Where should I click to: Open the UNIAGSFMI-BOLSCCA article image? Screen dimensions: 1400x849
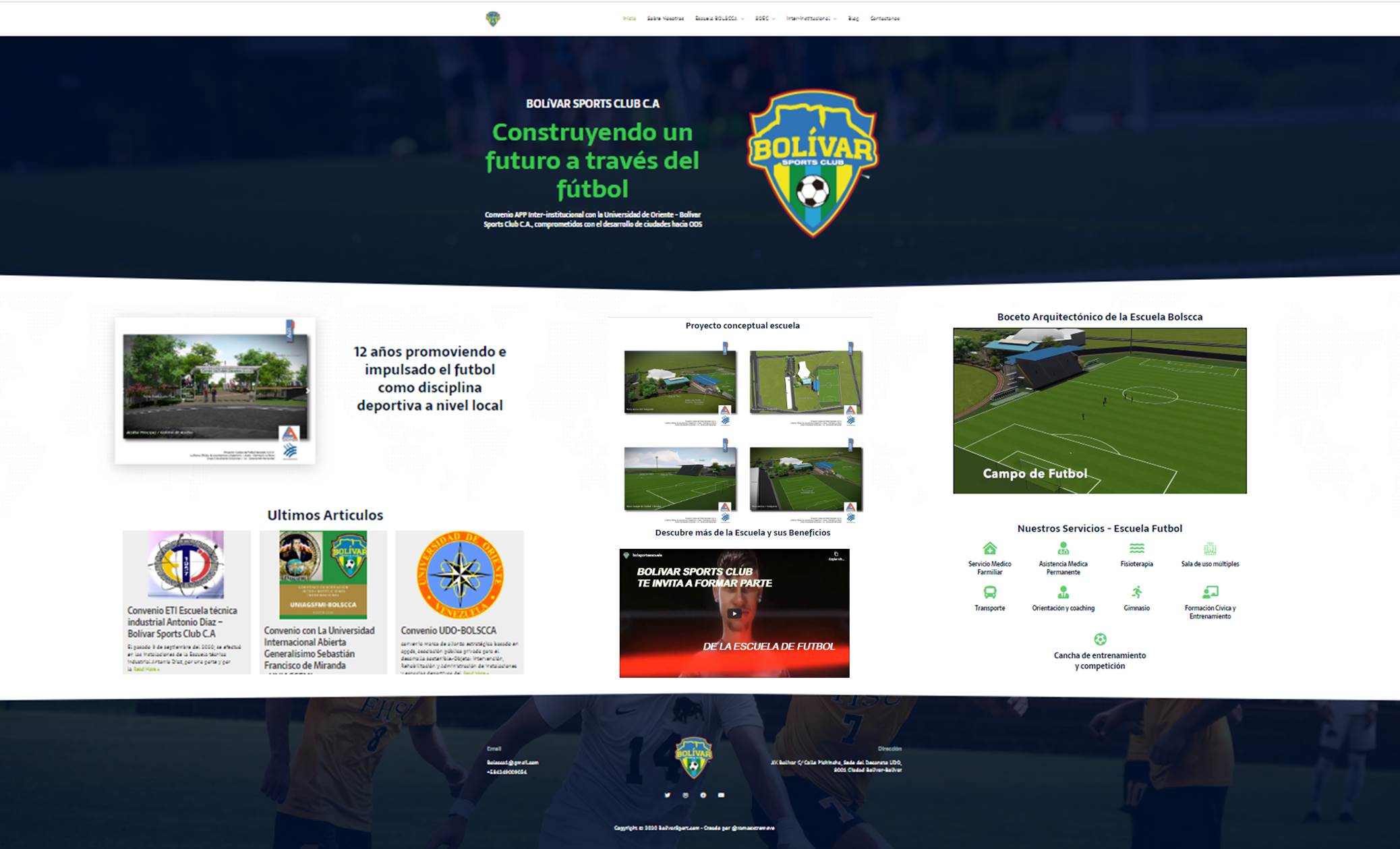323,575
